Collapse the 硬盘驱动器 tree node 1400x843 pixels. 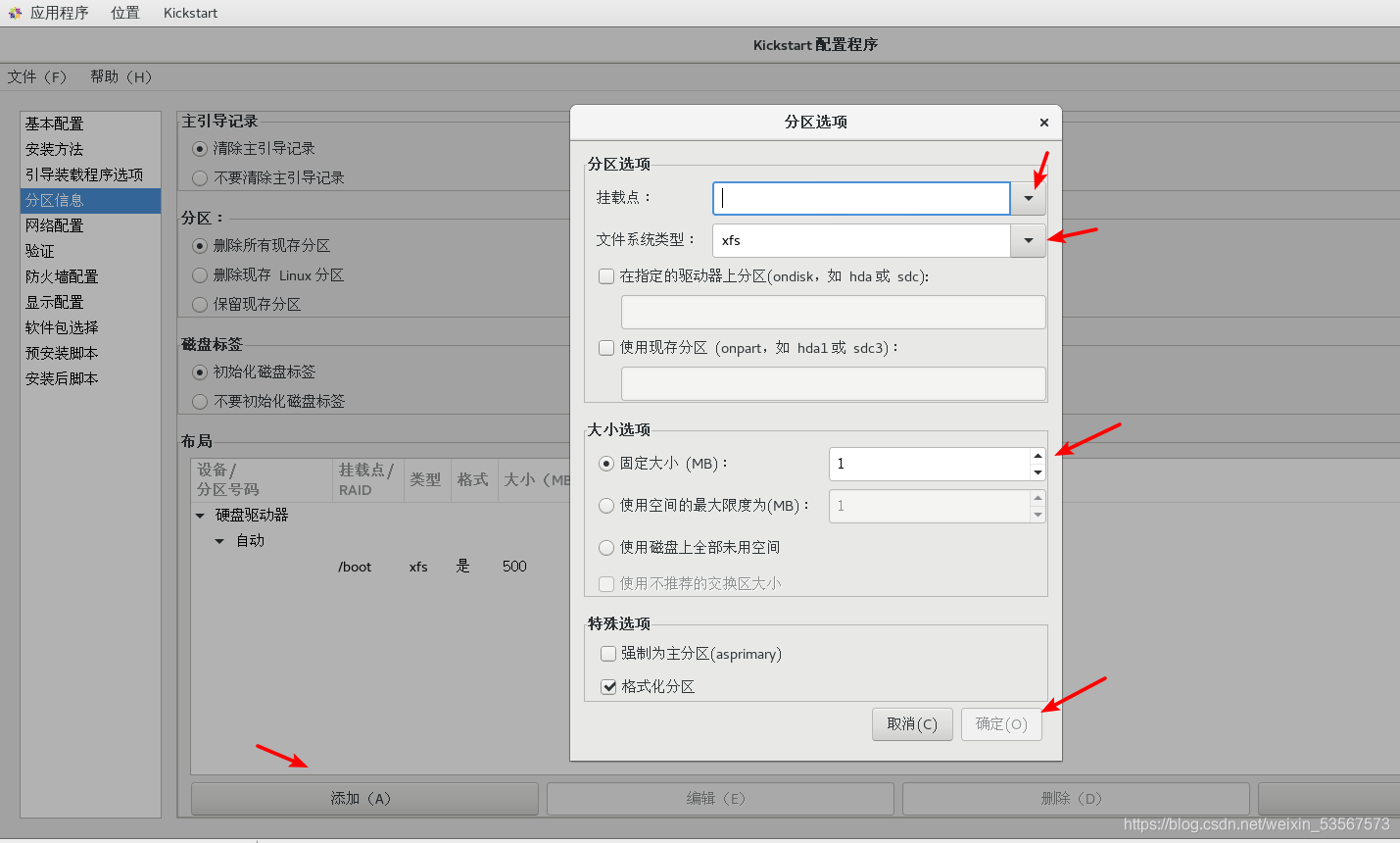[200, 516]
